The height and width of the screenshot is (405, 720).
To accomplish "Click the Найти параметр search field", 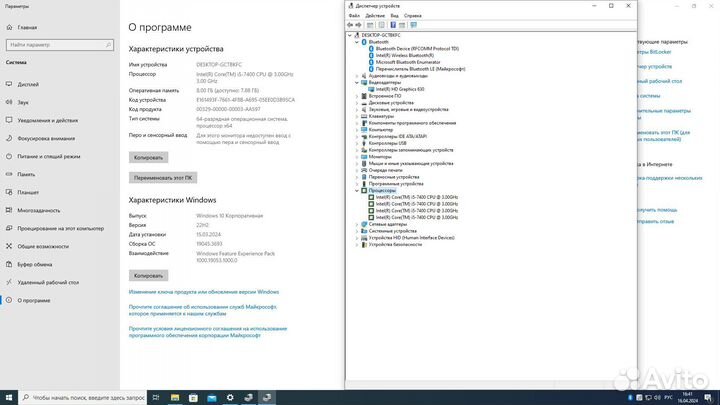I will [60, 45].
